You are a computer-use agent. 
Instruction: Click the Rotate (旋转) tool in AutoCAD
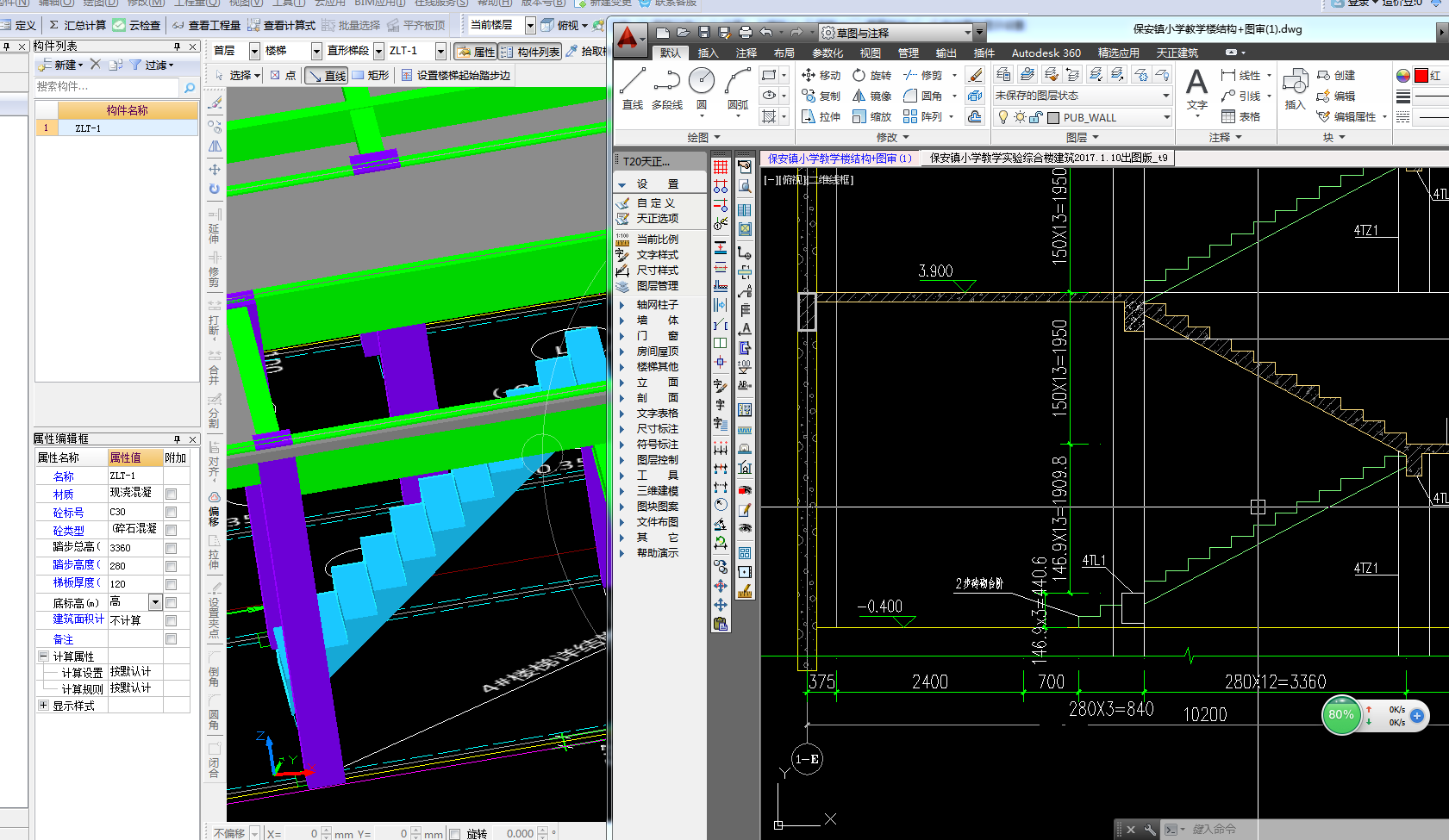tap(871, 75)
